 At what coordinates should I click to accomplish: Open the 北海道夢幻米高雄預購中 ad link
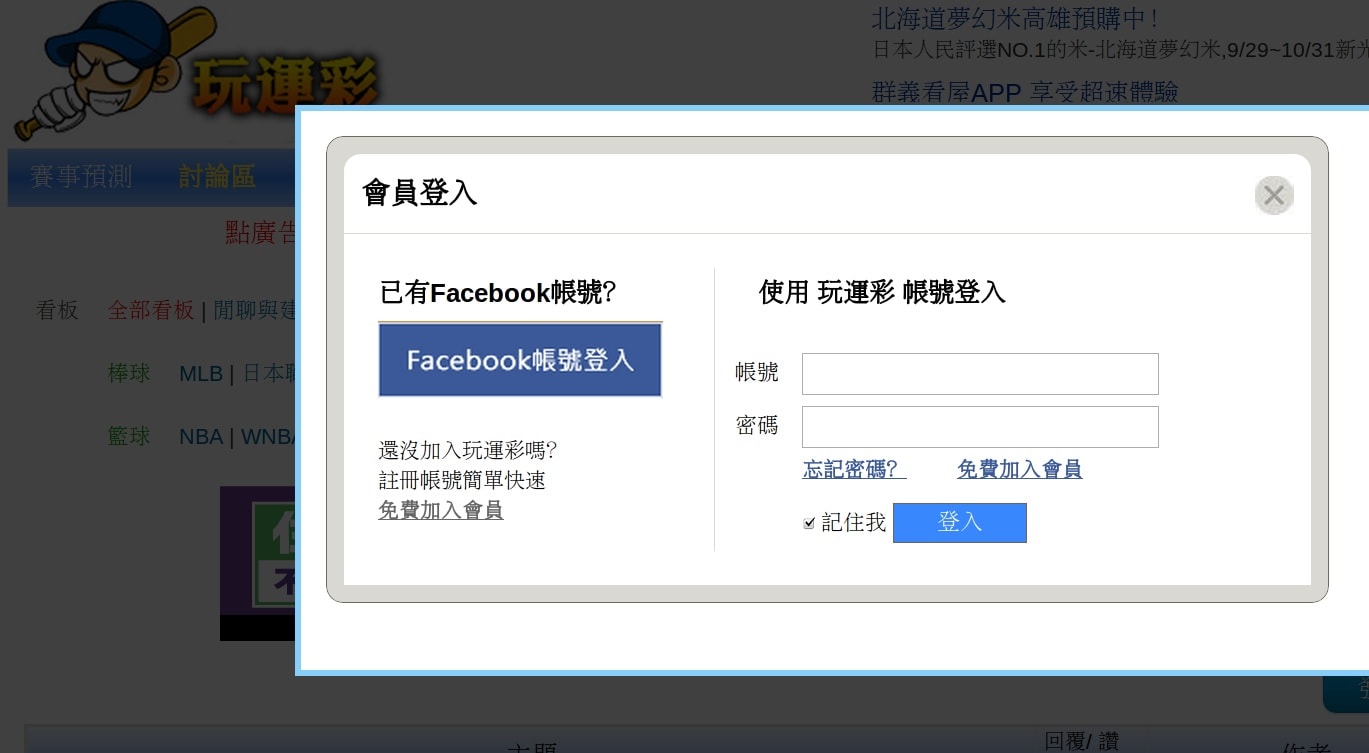[x=1015, y=19]
